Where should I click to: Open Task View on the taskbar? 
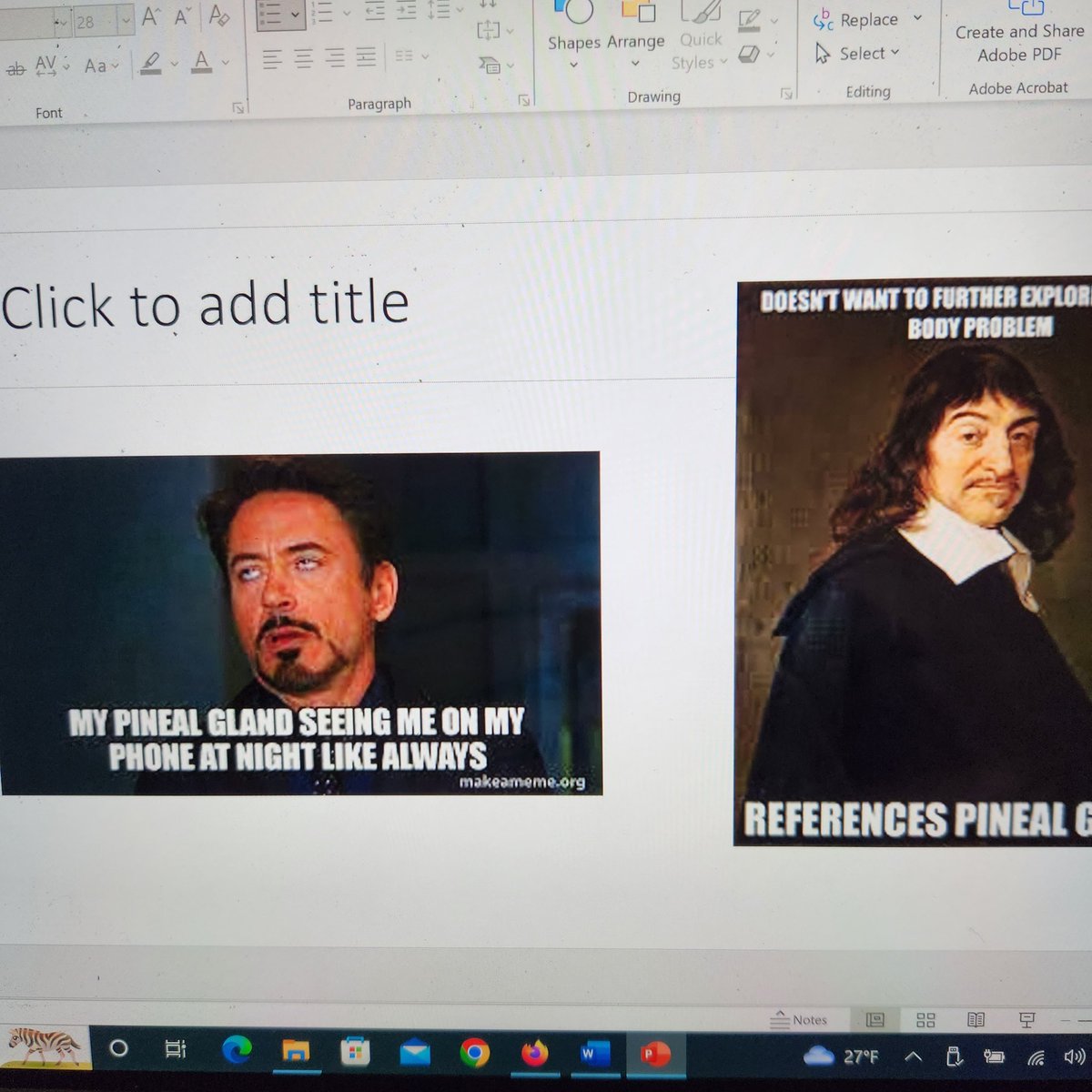[176, 1049]
